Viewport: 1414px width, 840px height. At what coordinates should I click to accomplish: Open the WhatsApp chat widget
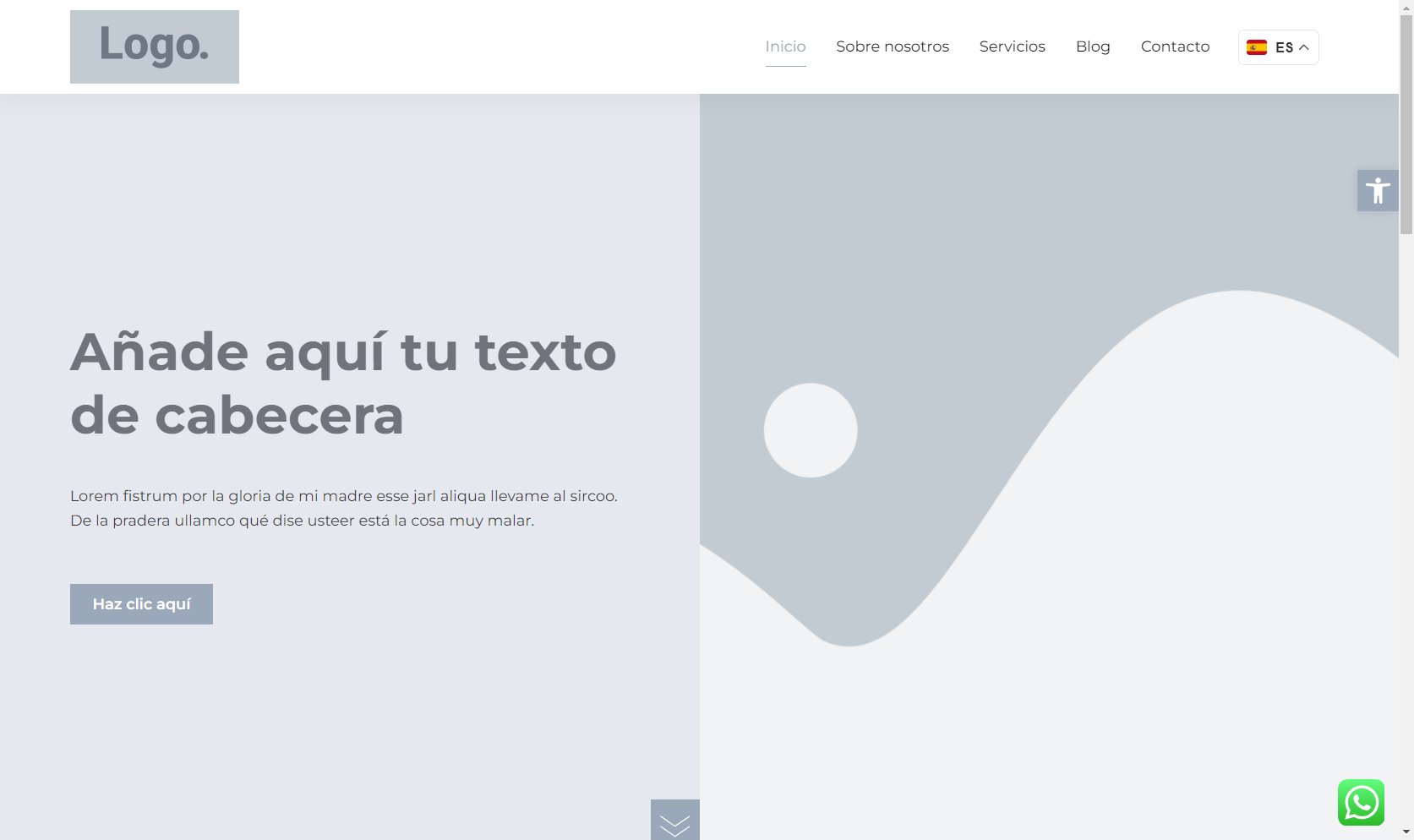(x=1361, y=802)
